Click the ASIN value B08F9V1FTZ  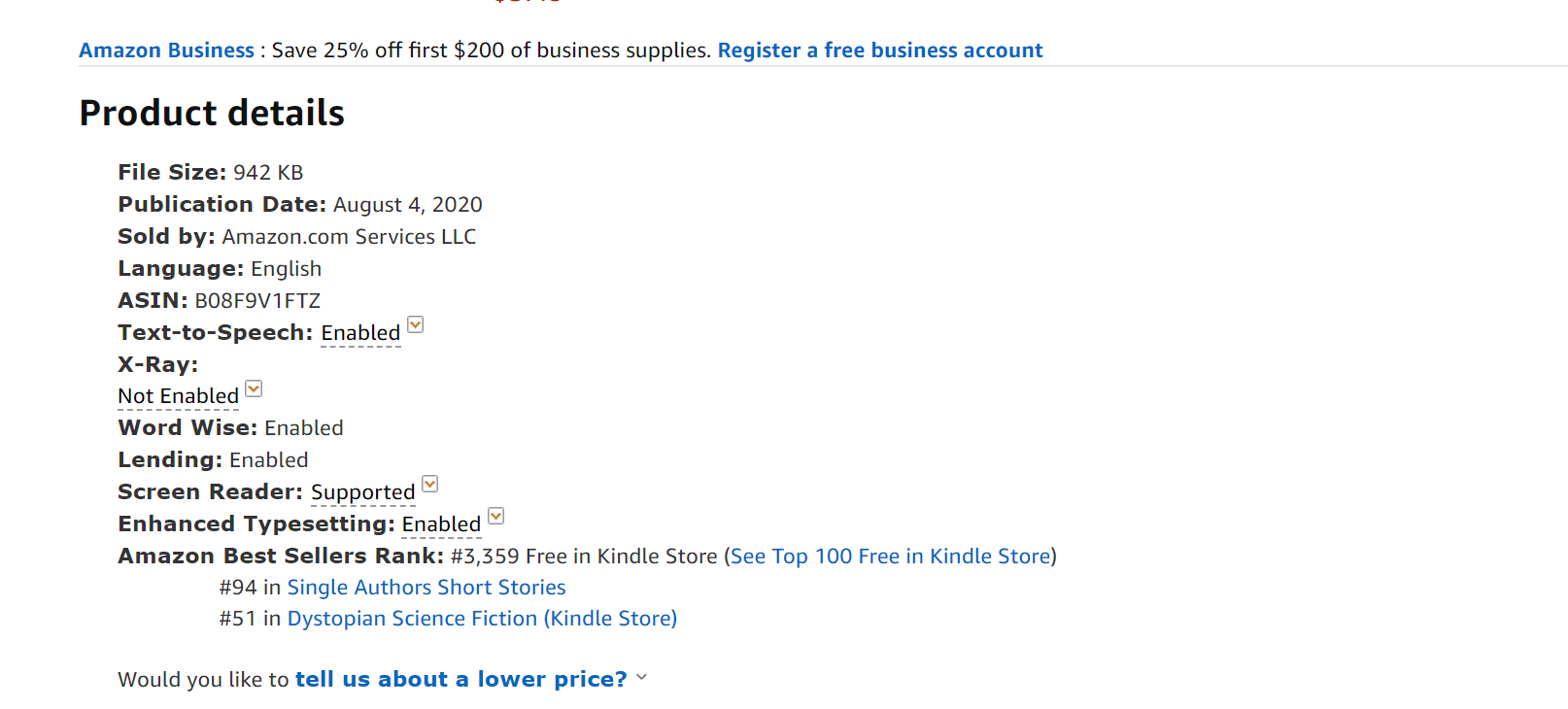tap(257, 301)
